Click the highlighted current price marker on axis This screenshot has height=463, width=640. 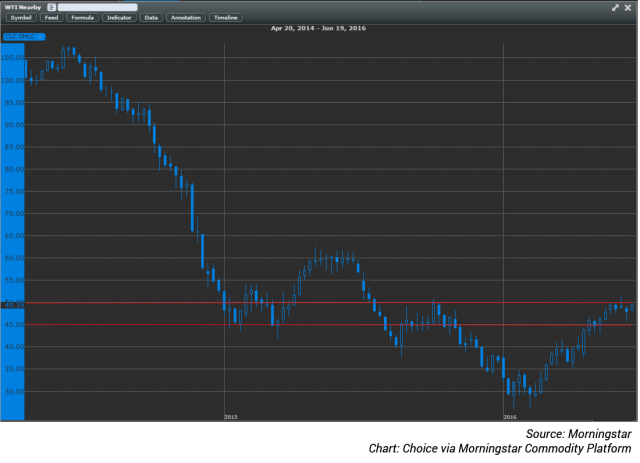[x=13, y=305]
